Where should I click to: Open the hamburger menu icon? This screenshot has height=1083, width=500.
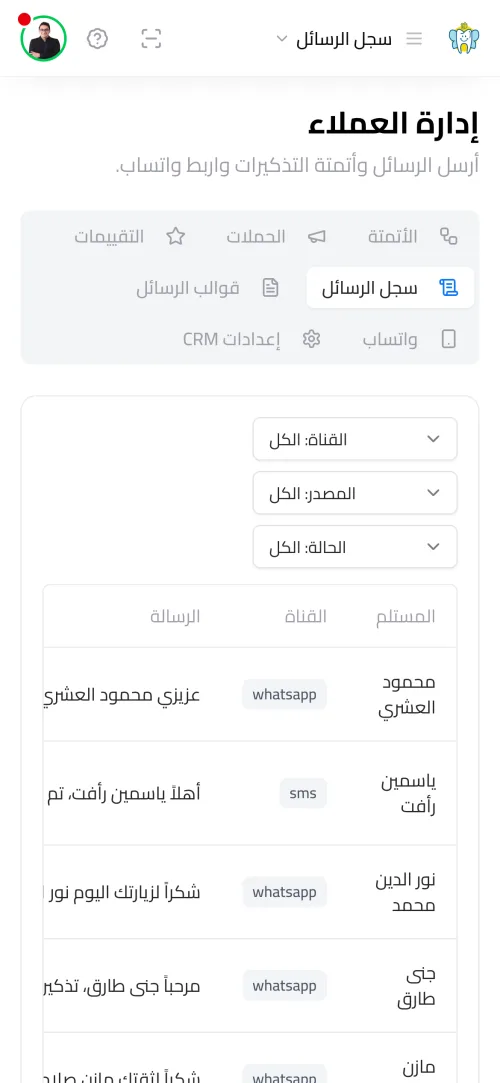tap(414, 39)
